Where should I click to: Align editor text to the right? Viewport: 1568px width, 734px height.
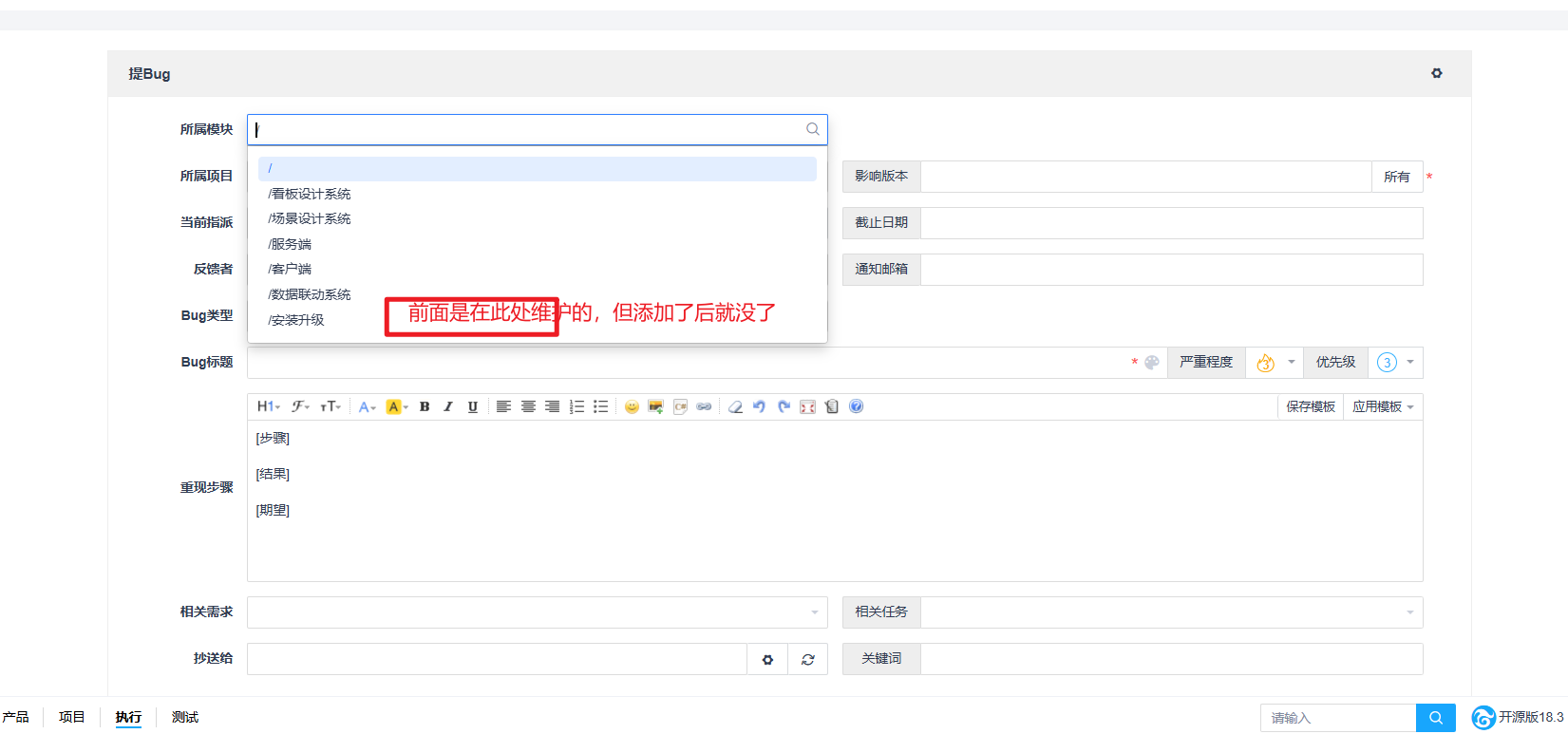(552, 406)
